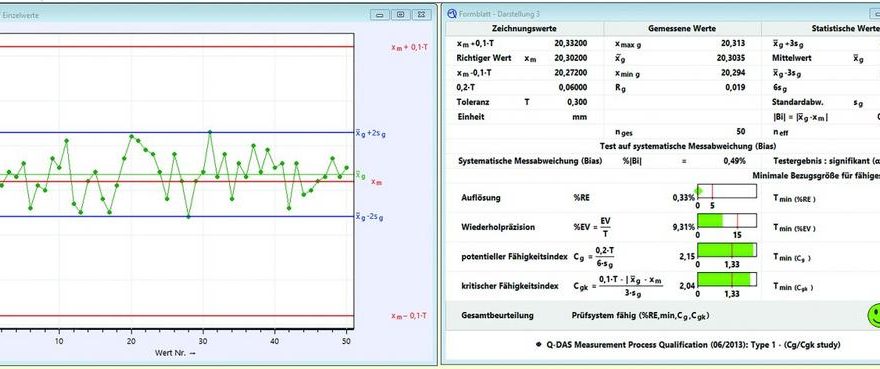Viewport: 880px width, 369px height.
Task: Click the Richtiger Wert value 20,30200
Action: pyautogui.click(x=571, y=58)
